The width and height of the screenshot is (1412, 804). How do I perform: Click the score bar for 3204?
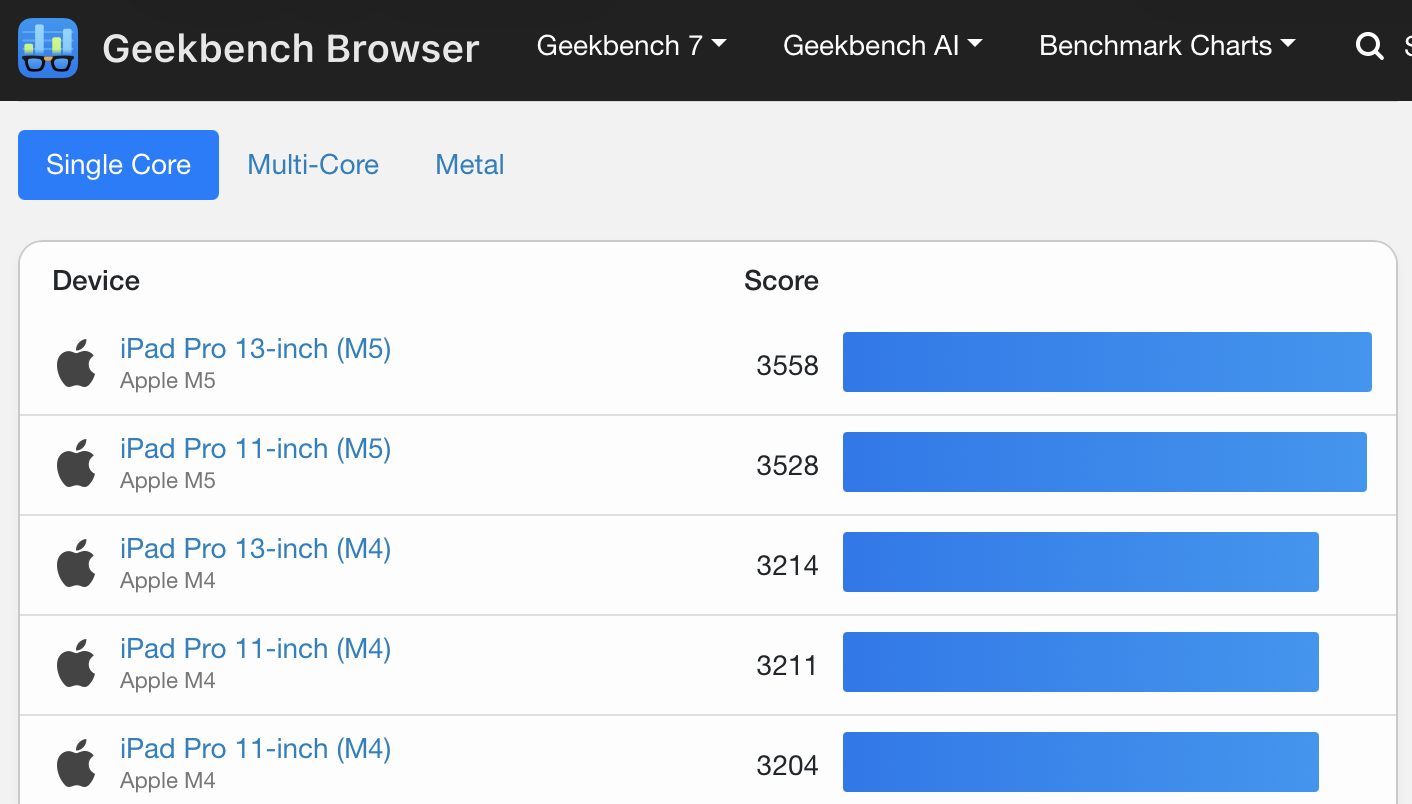[x=1081, y=762]
